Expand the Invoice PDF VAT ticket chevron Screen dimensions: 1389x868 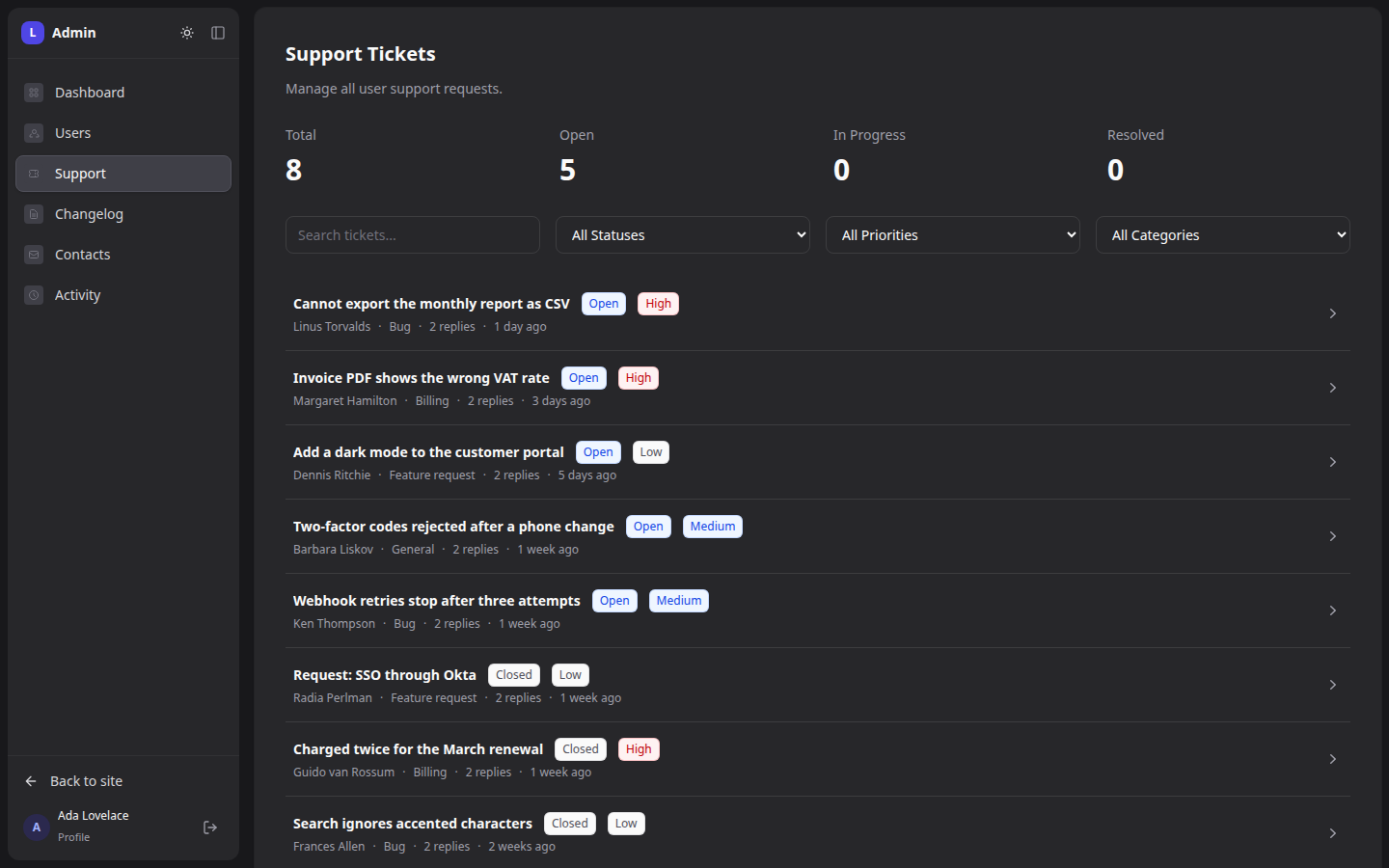(1333, 388)
